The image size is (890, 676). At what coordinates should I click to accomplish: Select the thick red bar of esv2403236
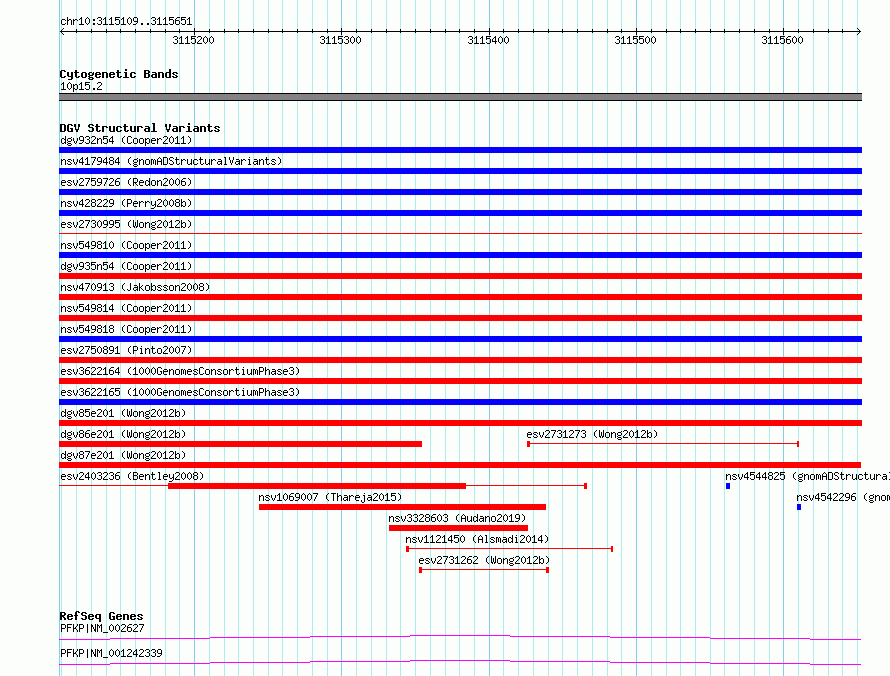pos(317,486)
